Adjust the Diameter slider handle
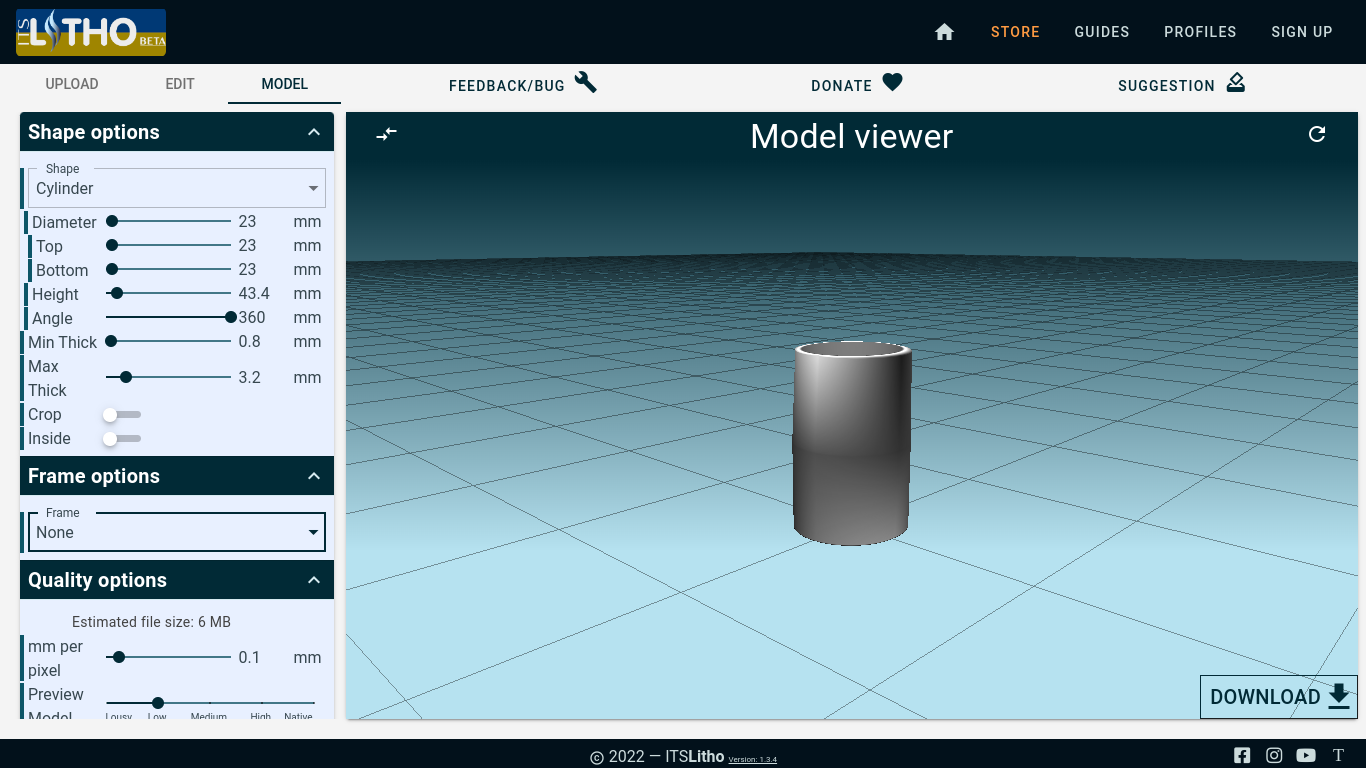1366x768 pixels. pos(112,221)
